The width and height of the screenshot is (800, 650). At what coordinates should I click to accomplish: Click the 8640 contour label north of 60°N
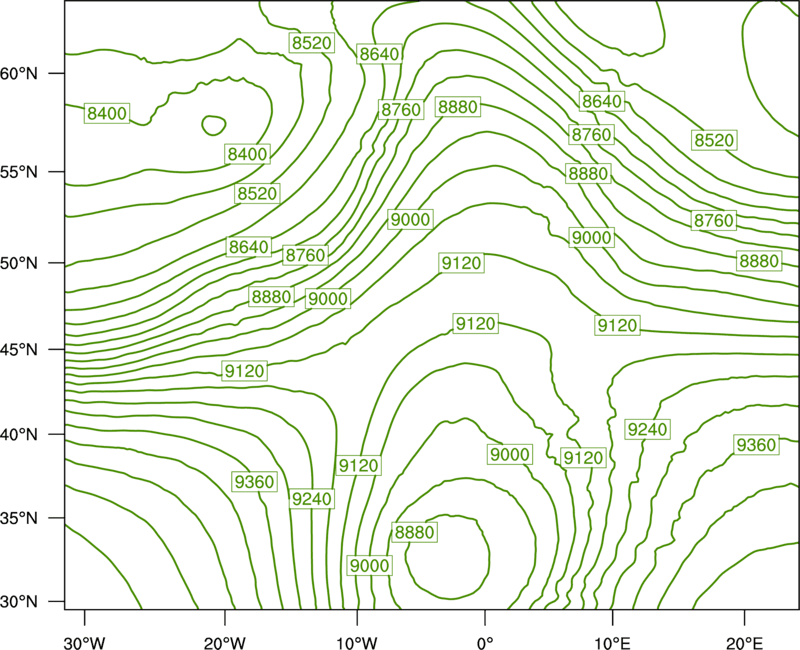tap(379, 54)
